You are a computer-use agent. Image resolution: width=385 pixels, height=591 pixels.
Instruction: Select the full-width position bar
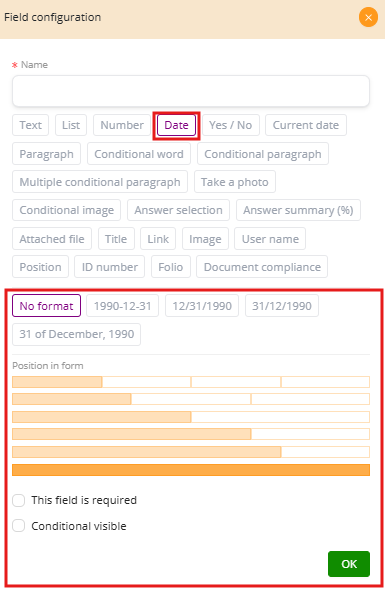click(191, 470)
